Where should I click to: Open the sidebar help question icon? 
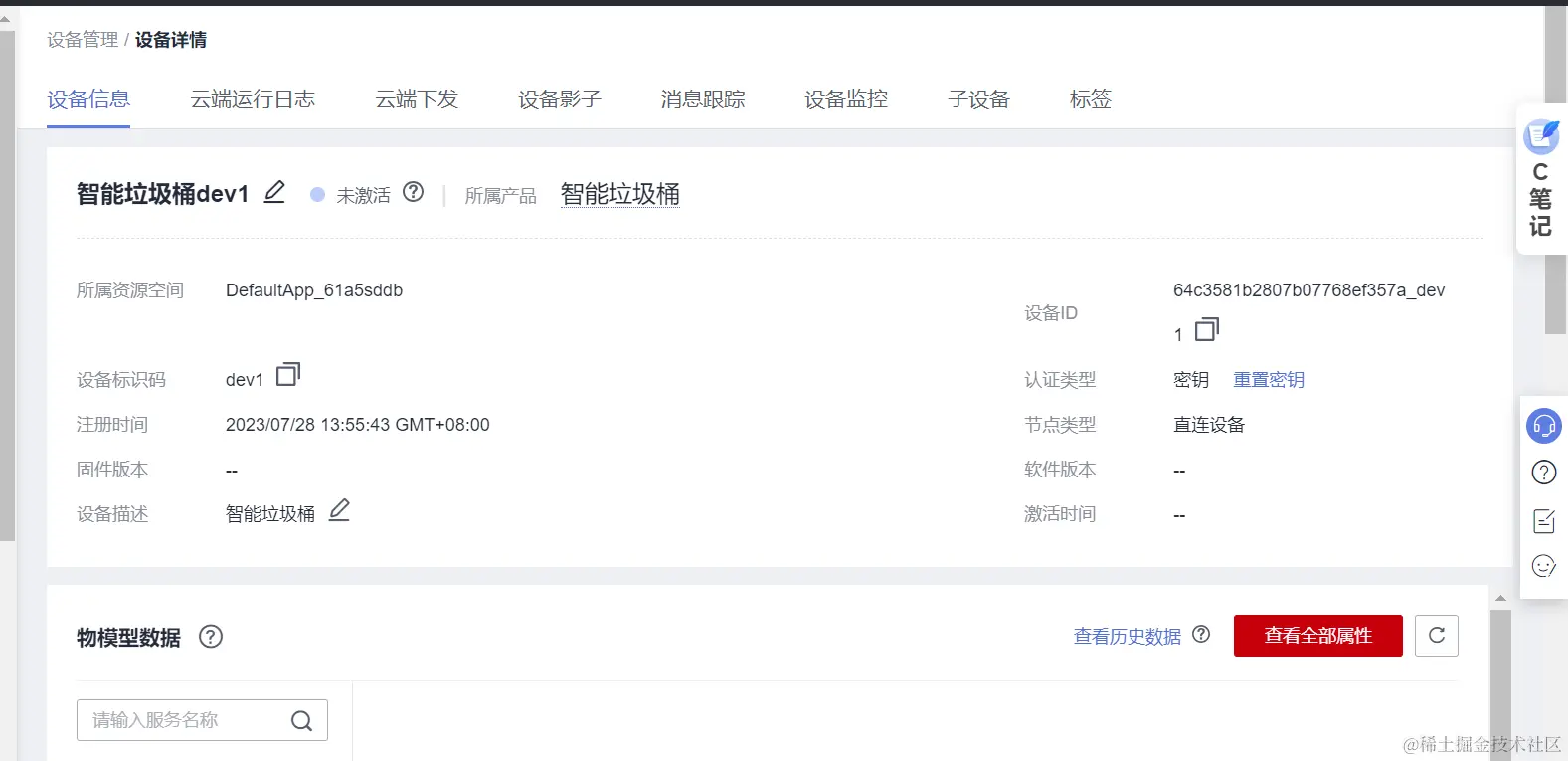1544,473
